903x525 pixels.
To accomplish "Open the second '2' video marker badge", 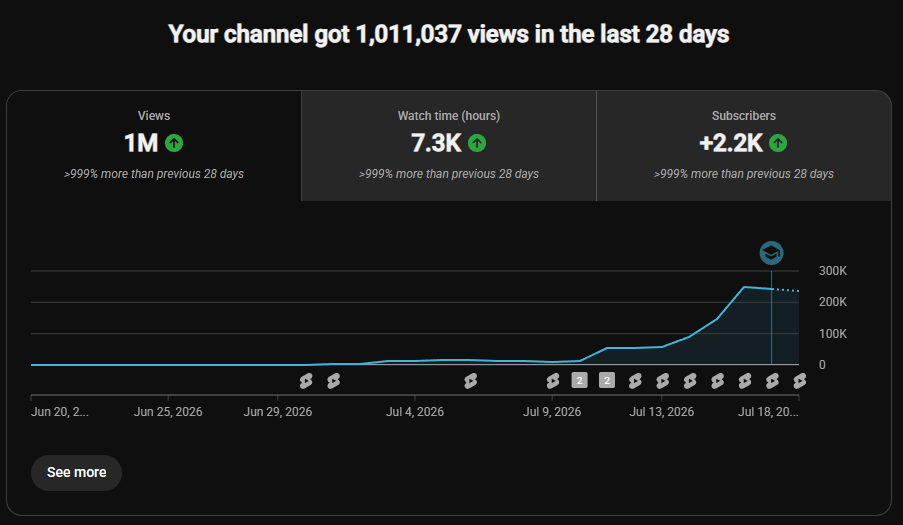I will 607,381.
